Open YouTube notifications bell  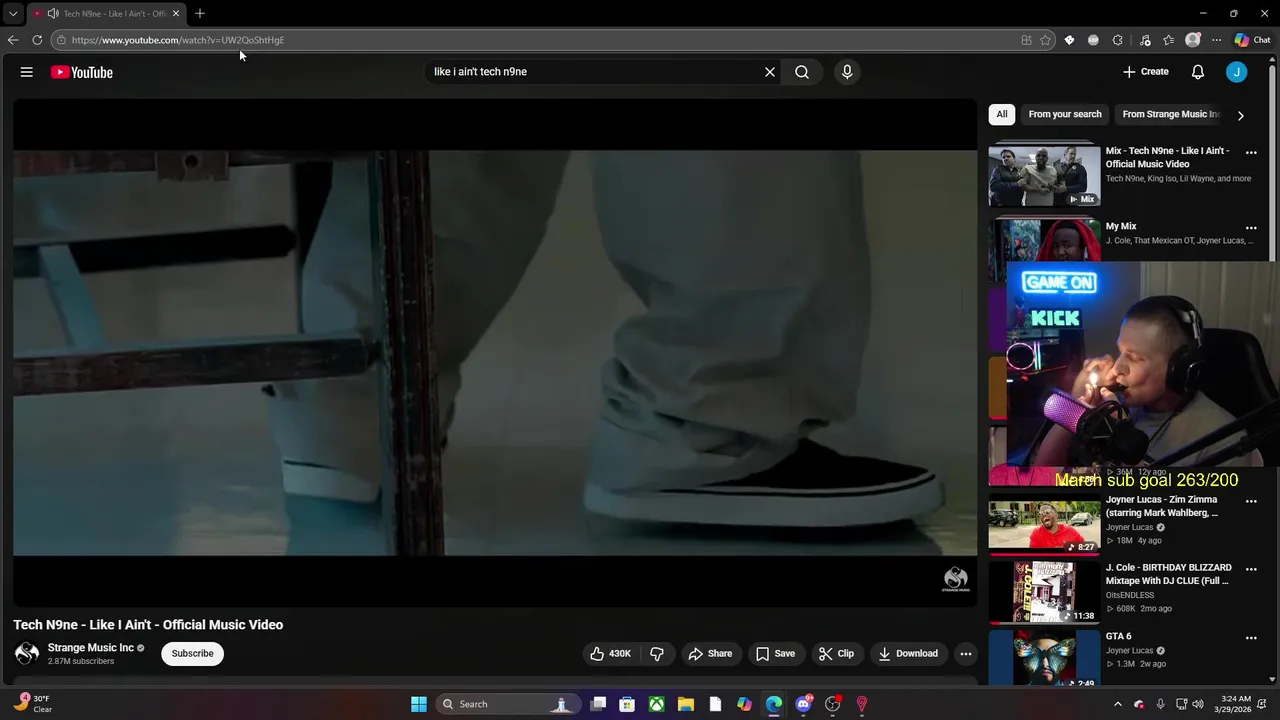(x=1198, y=72)
